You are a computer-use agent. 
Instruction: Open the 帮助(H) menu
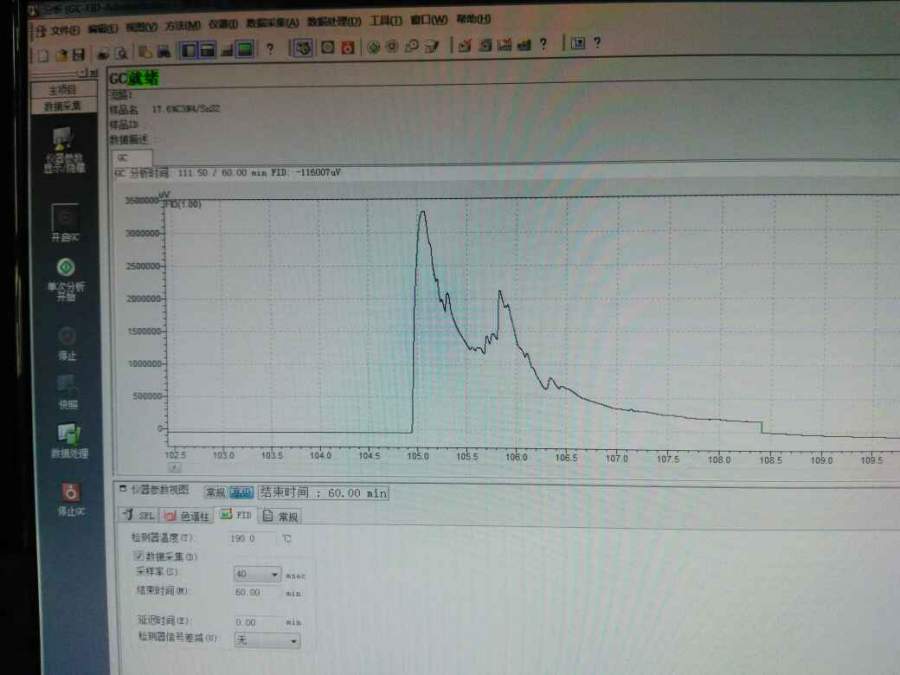click(x=474, y=19)
